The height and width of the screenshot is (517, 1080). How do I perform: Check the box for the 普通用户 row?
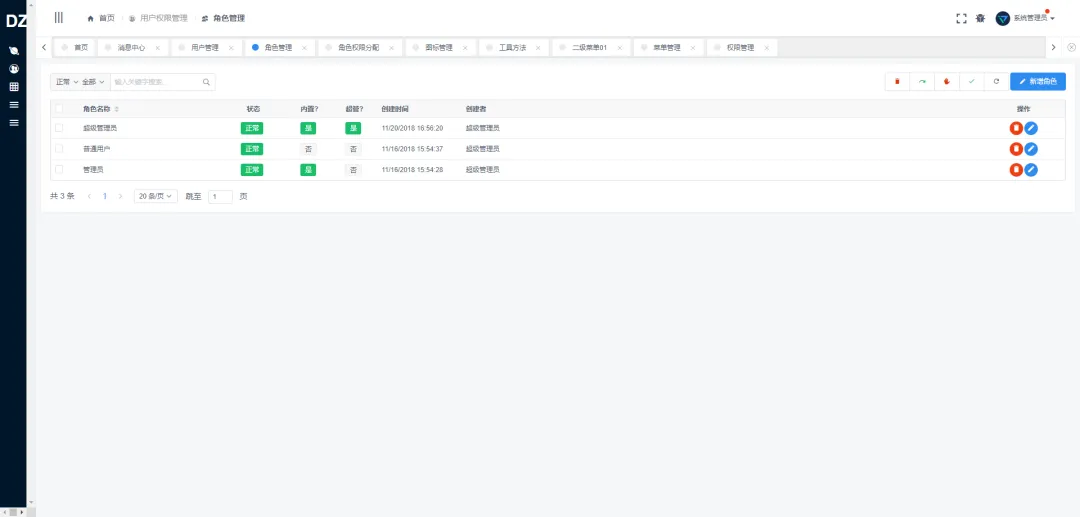59,149
